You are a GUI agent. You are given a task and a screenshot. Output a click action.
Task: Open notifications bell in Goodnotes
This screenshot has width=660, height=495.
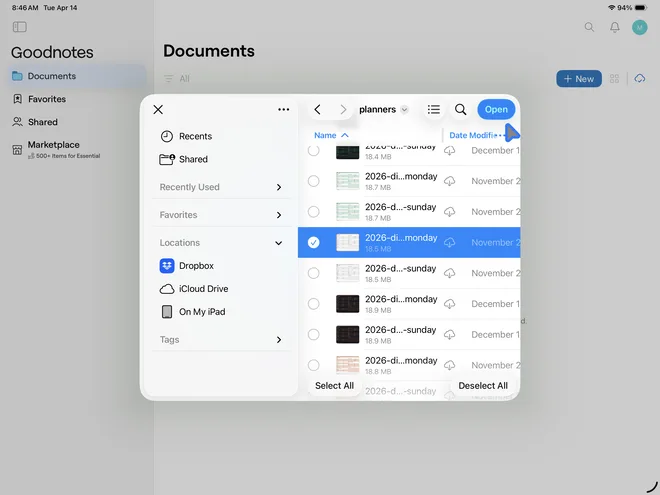(x=615, y=27)
